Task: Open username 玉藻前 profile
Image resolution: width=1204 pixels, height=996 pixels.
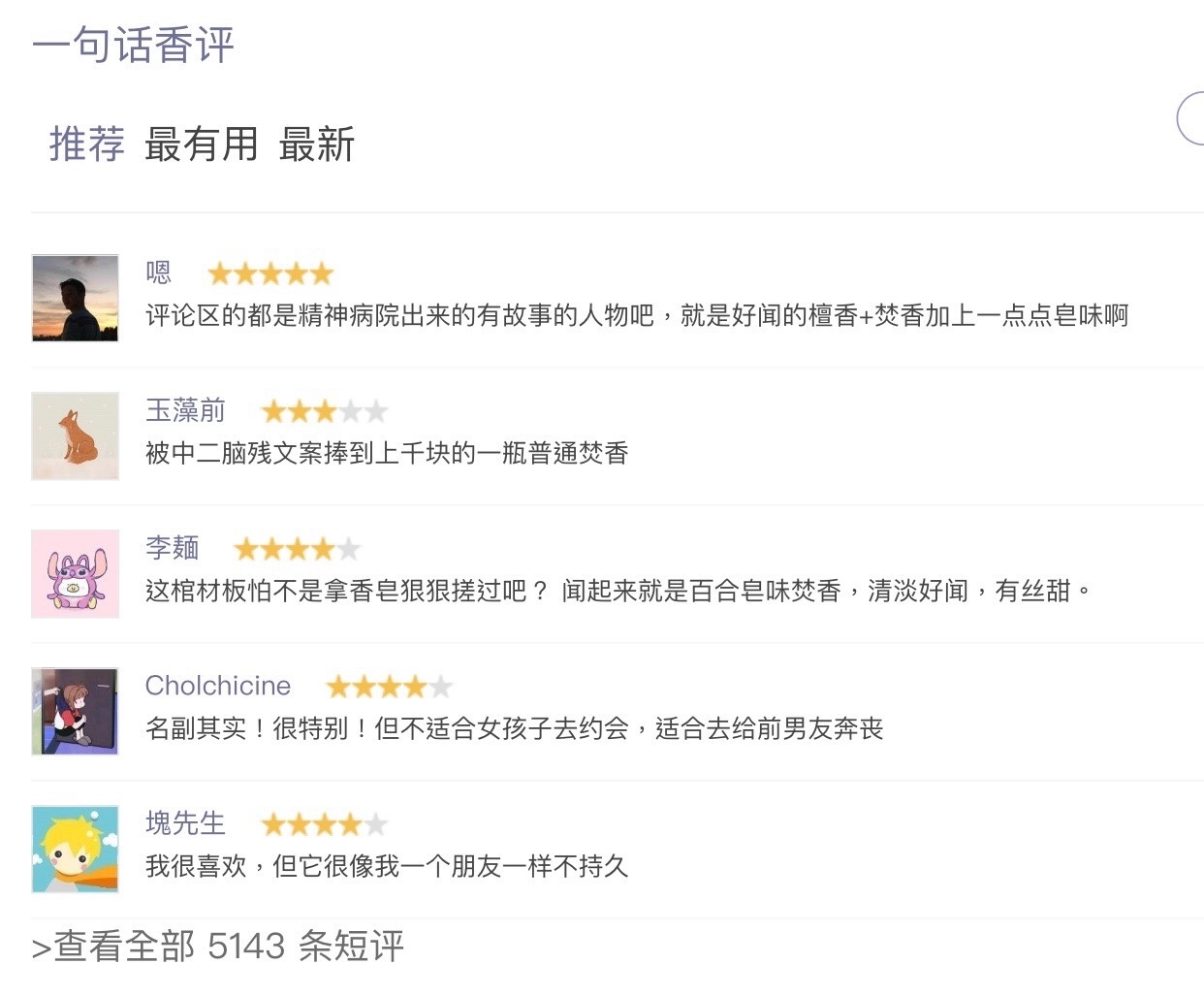Action: click(x=185, y=410)
